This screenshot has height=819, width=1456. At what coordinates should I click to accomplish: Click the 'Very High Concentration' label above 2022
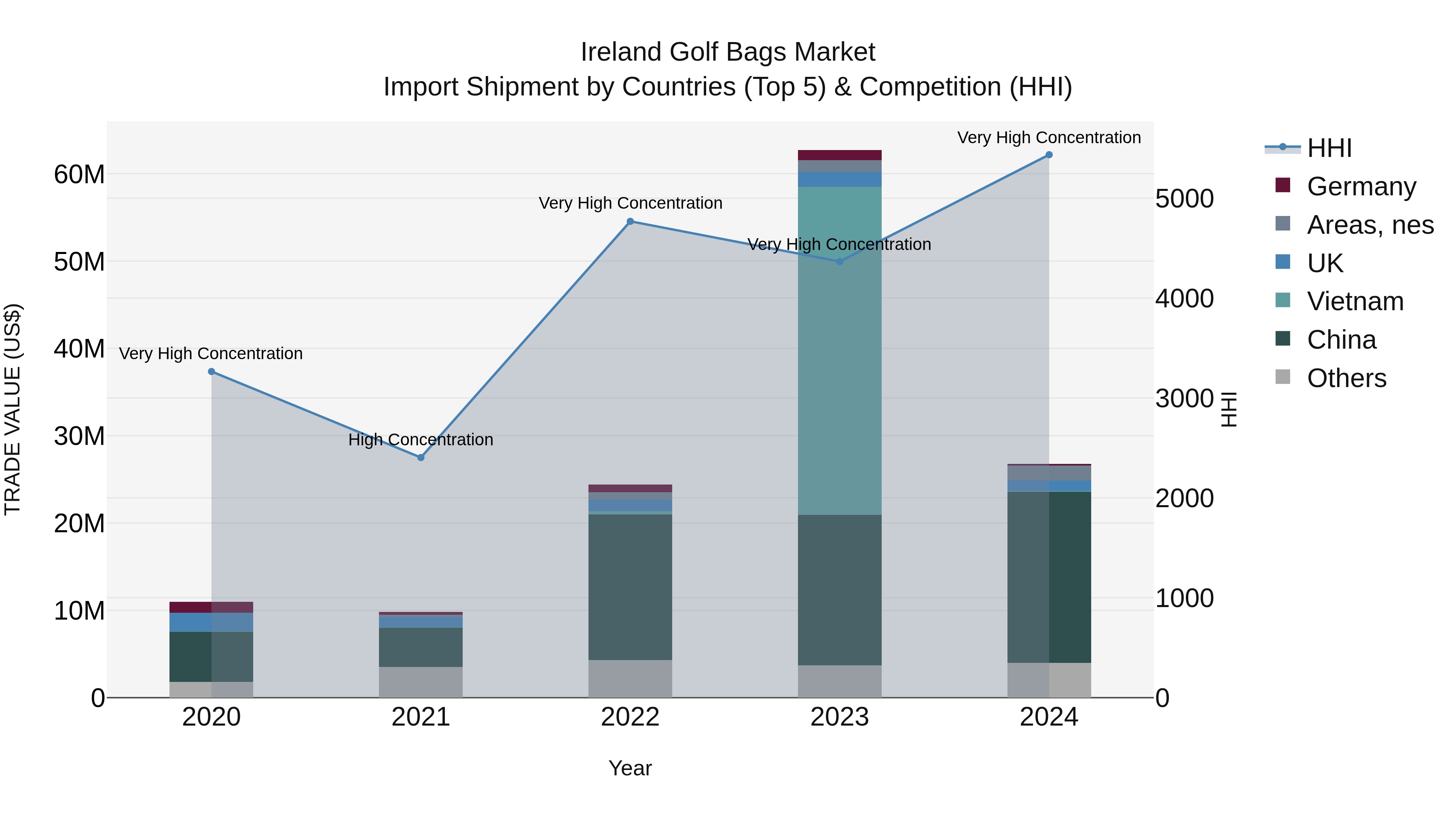coord(630,203)
